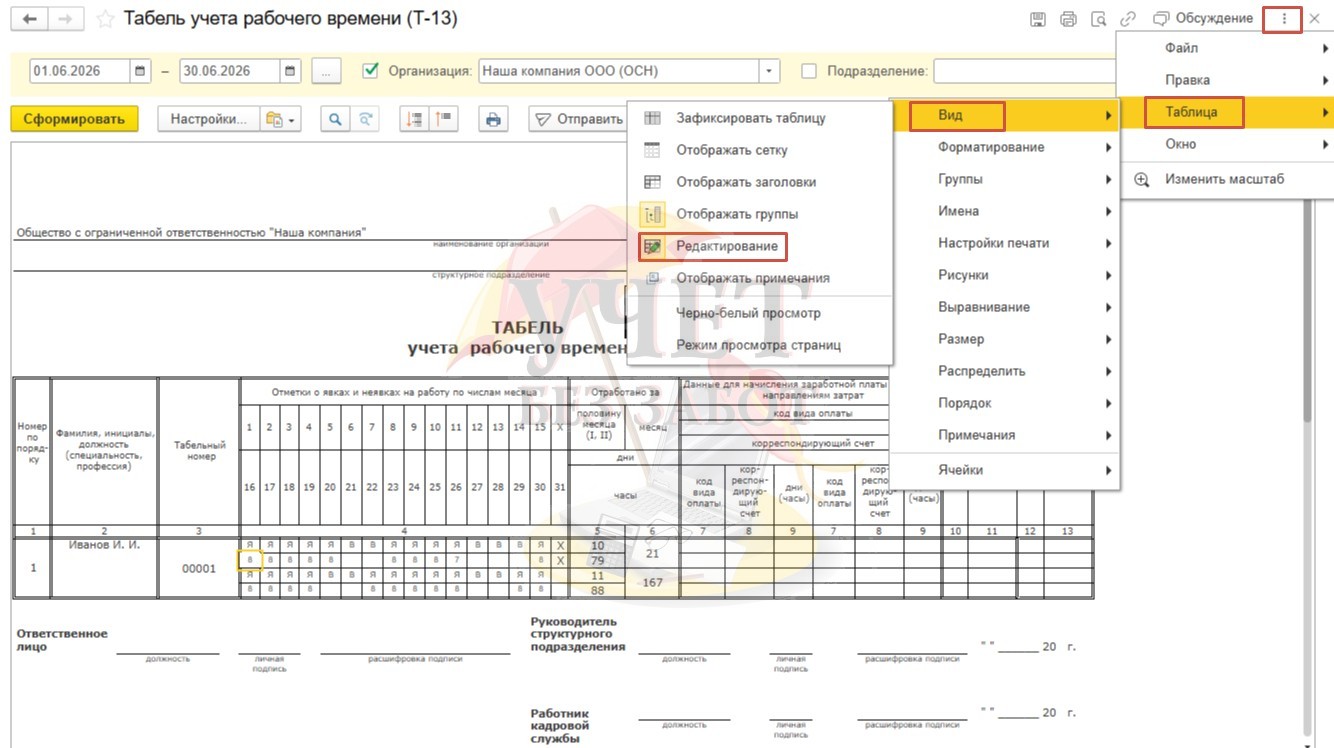Select Редактирование in the Вид submenu
Screen dimensions: 1334x748
coord(726,246)
